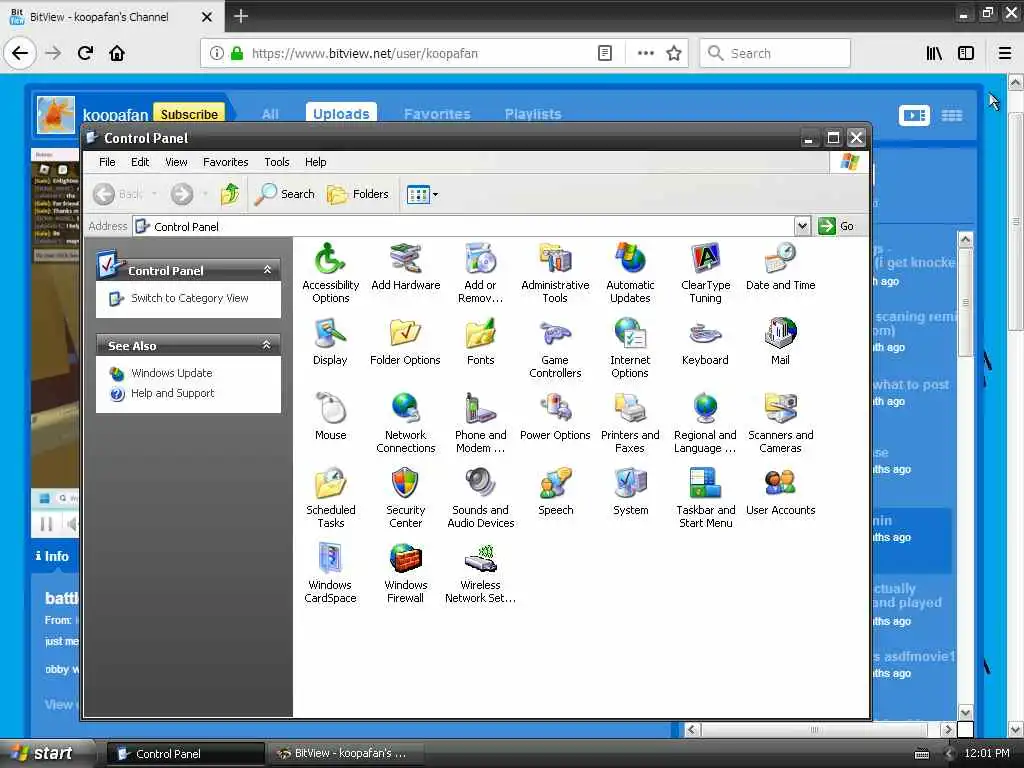This screenshot has width=1024, height=768.
Task: Open Accessibility Options in Control Panel
Action: [330, 273]
